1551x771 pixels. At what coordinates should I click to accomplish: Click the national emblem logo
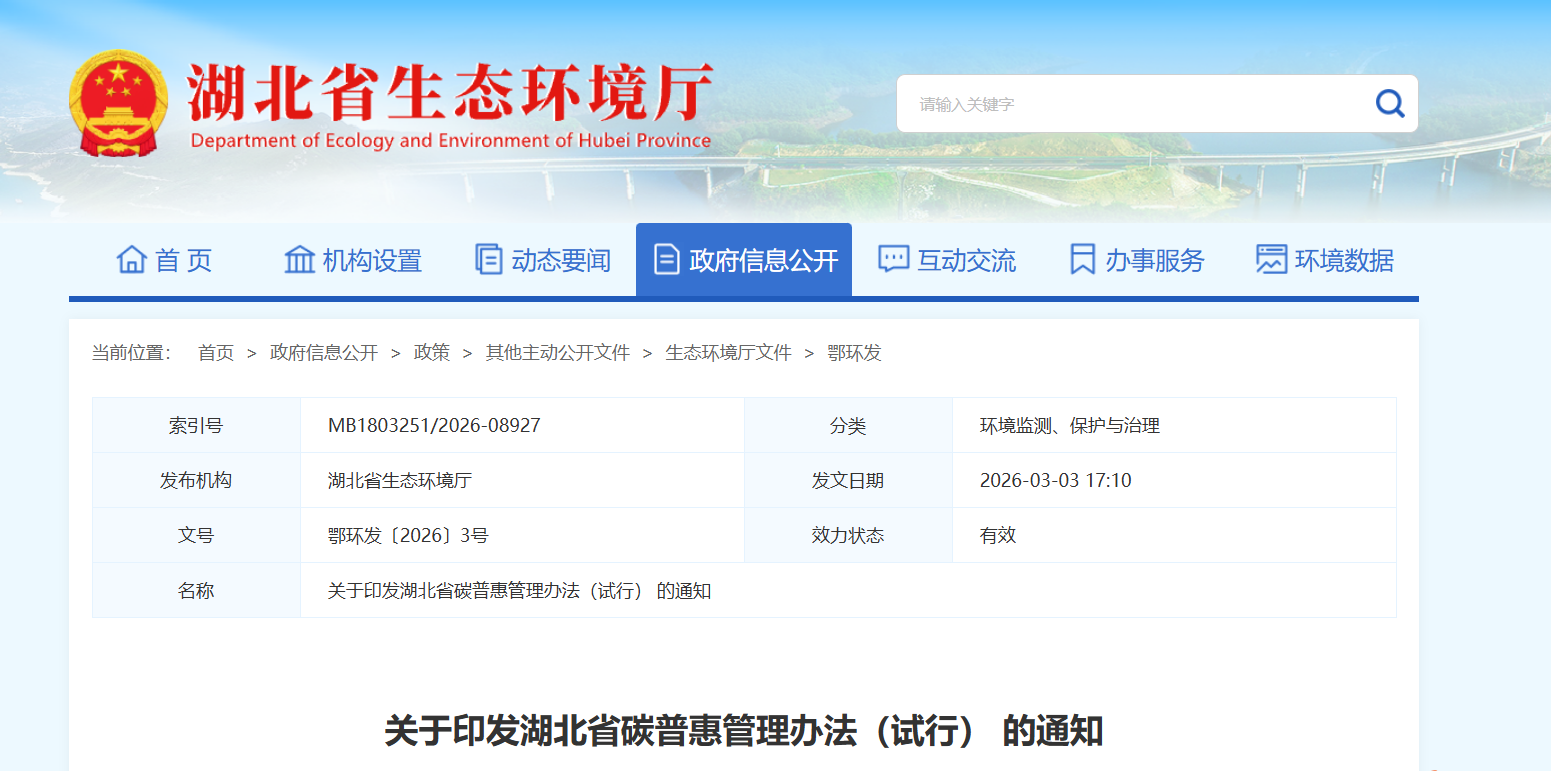119,104
